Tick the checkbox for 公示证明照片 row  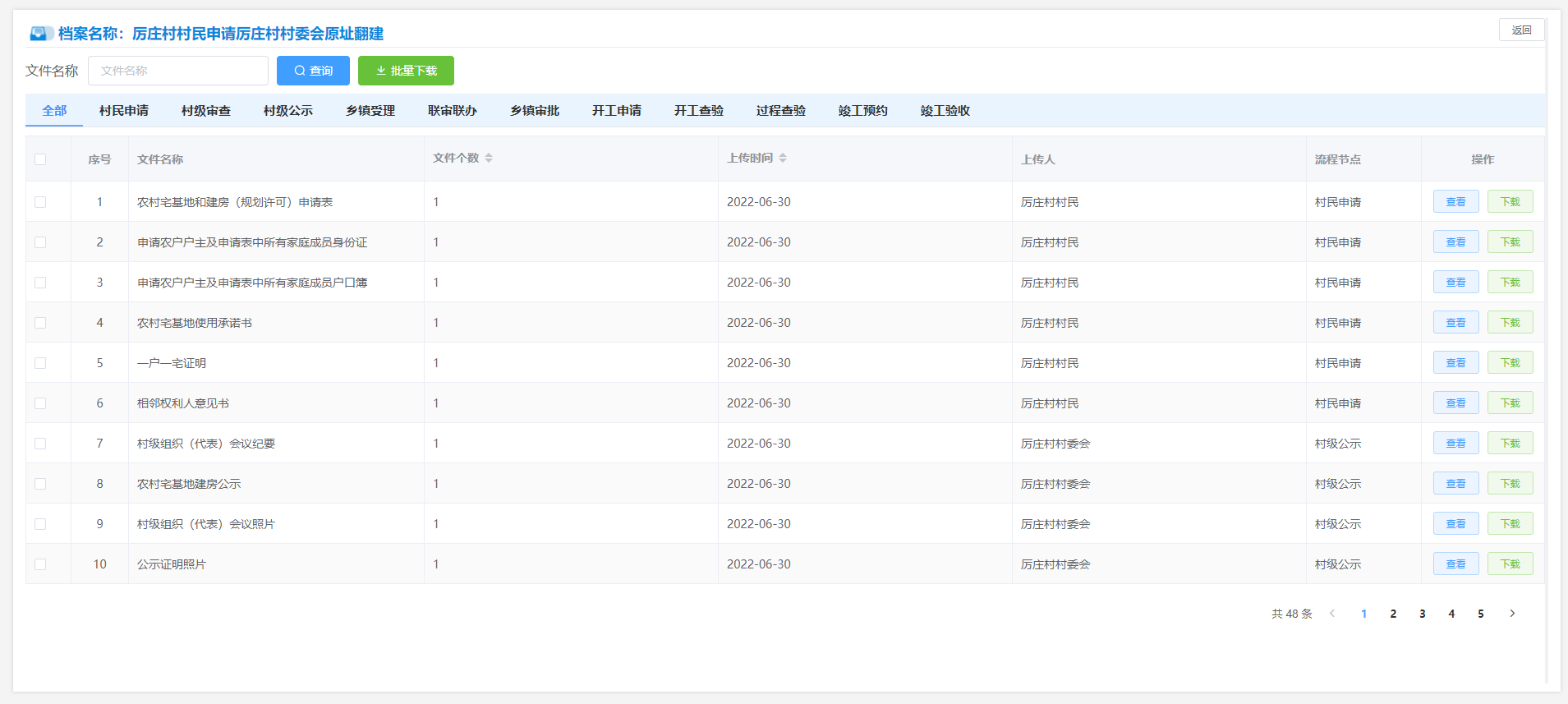[x=40, y=564]
